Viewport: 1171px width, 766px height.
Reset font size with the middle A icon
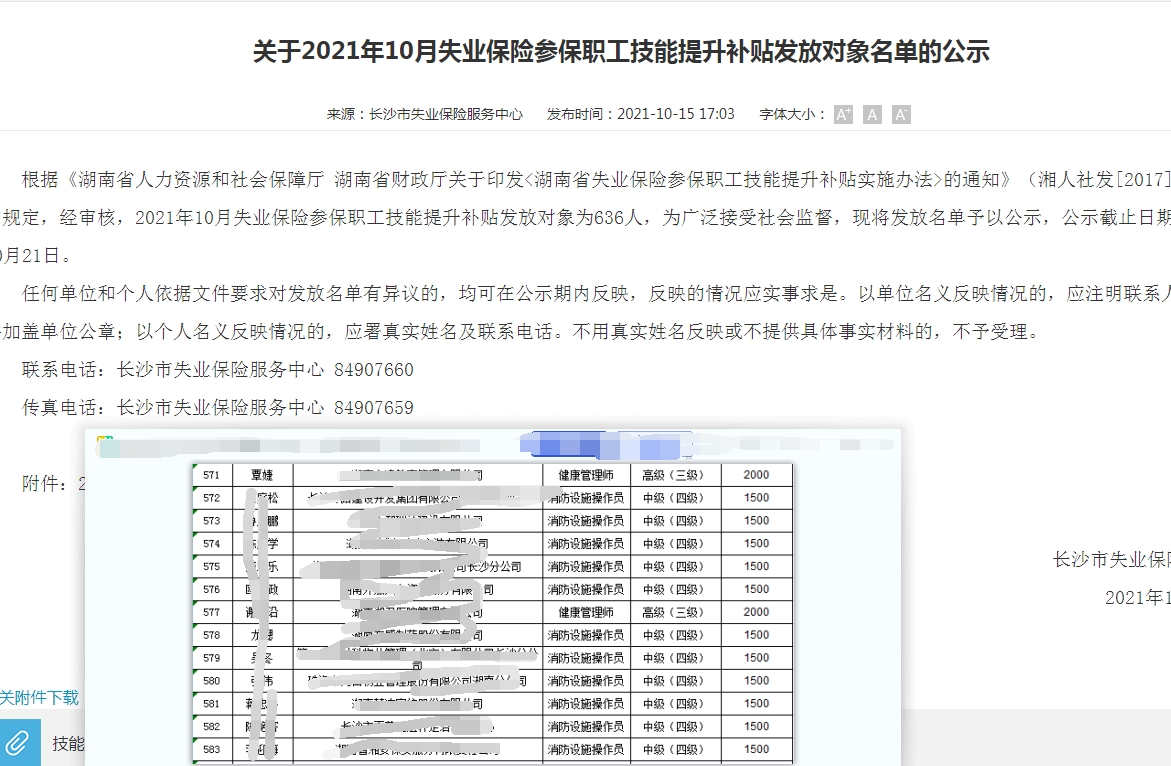pyautogui.click(x=872, y=115)
